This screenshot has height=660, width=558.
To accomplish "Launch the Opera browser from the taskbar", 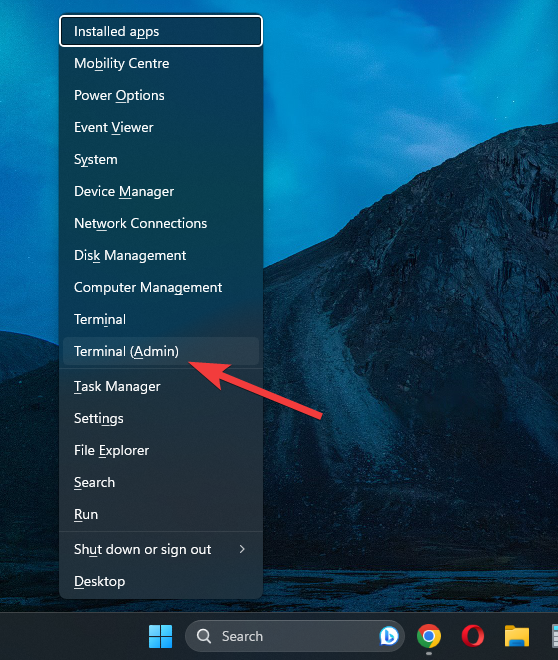I will (x=473, y=636).
